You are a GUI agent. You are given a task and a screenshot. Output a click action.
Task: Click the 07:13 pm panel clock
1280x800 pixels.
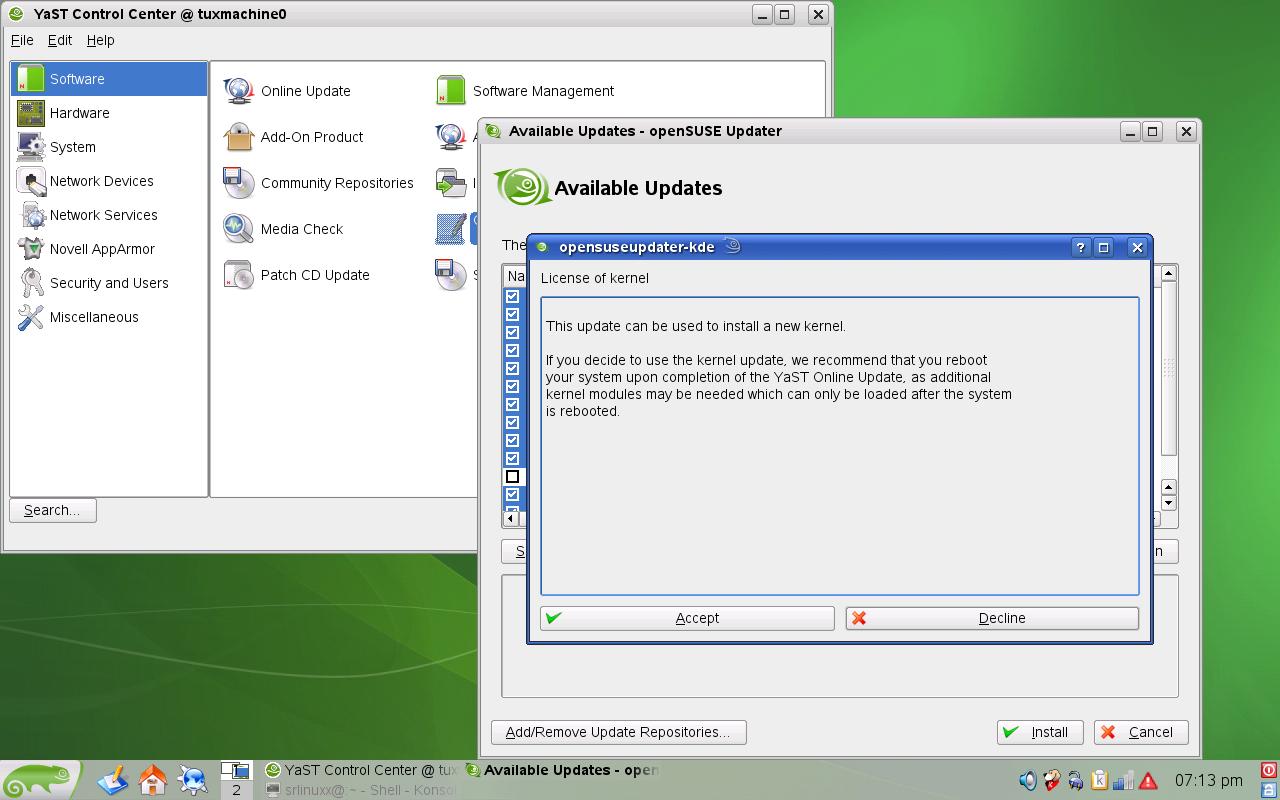pos(1208,780)
